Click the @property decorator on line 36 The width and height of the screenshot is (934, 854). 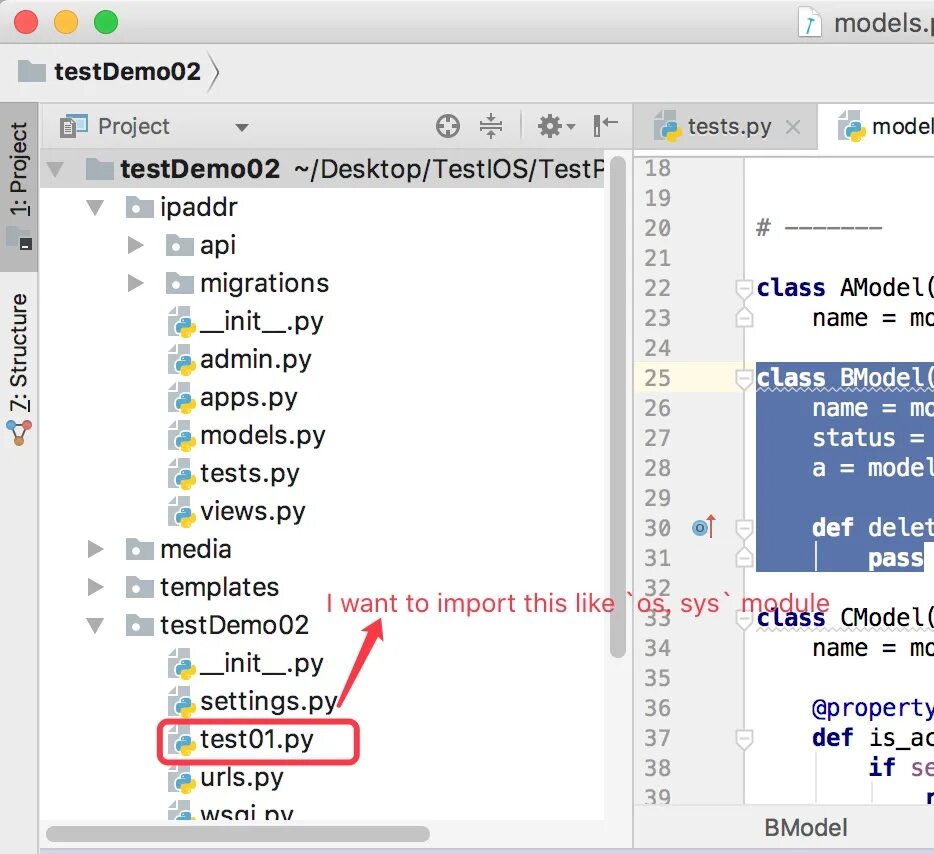coord(872,708)
